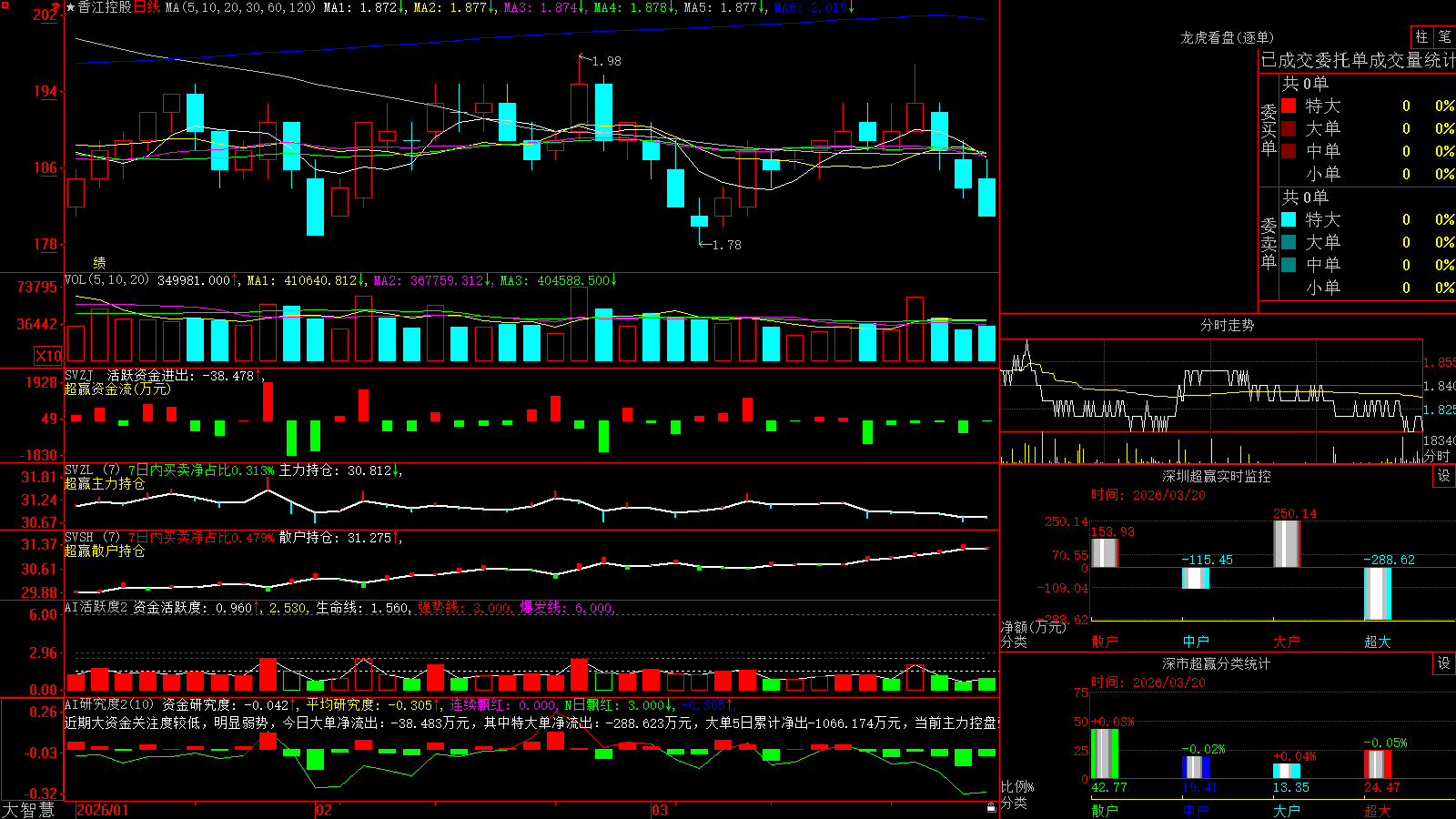Click the 时间: 2026/03/20 in 深市超赢分类统计
Viewport: 1456px width, 819px height.
pos(1148,682)
